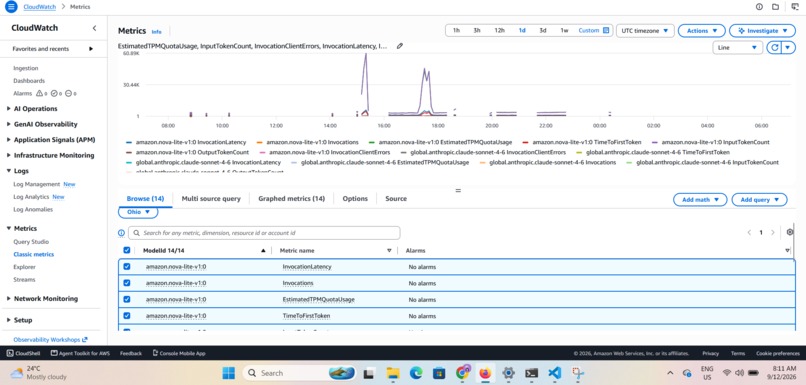The image size is (806, 385).
Task: Click the info icon beside search box
Action: pos(121,233)
